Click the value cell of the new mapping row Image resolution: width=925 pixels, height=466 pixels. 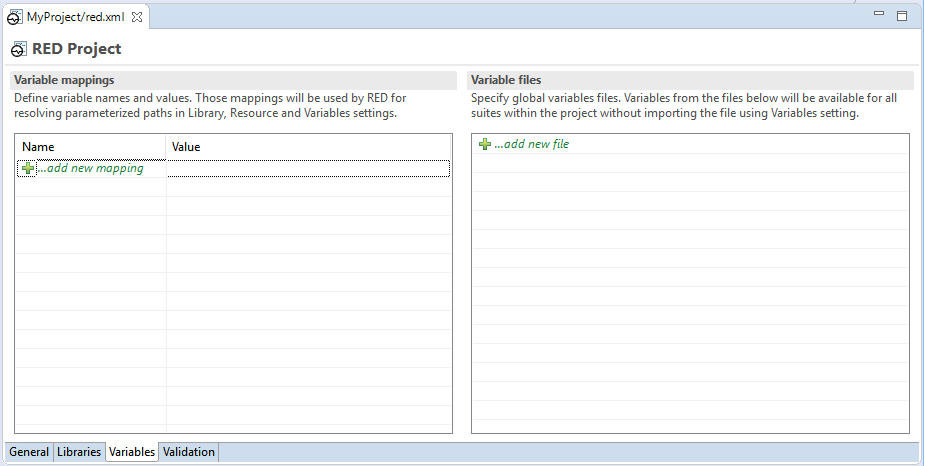tap(309, 169)
